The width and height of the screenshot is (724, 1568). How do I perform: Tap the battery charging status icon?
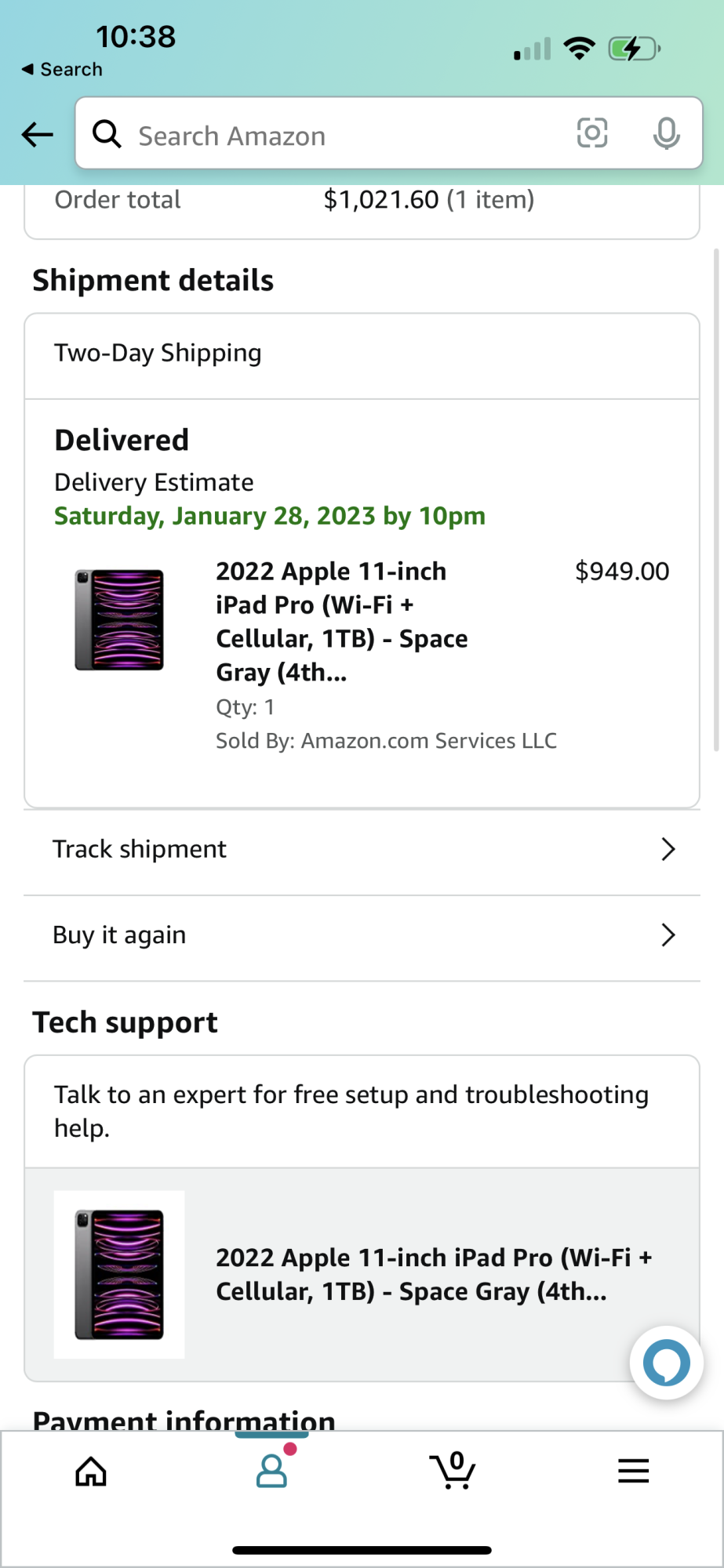[633, 49]
